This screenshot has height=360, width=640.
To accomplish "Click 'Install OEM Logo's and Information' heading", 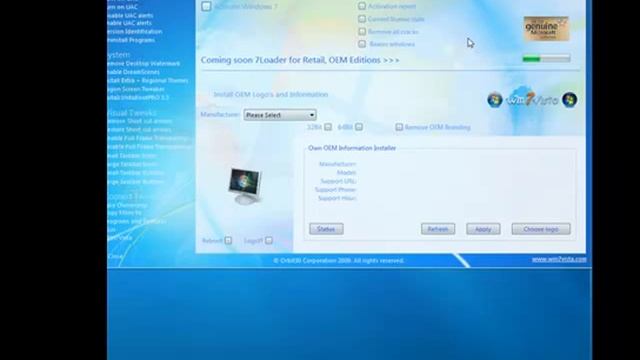I will pyautogui.click(x=271, y=94).
